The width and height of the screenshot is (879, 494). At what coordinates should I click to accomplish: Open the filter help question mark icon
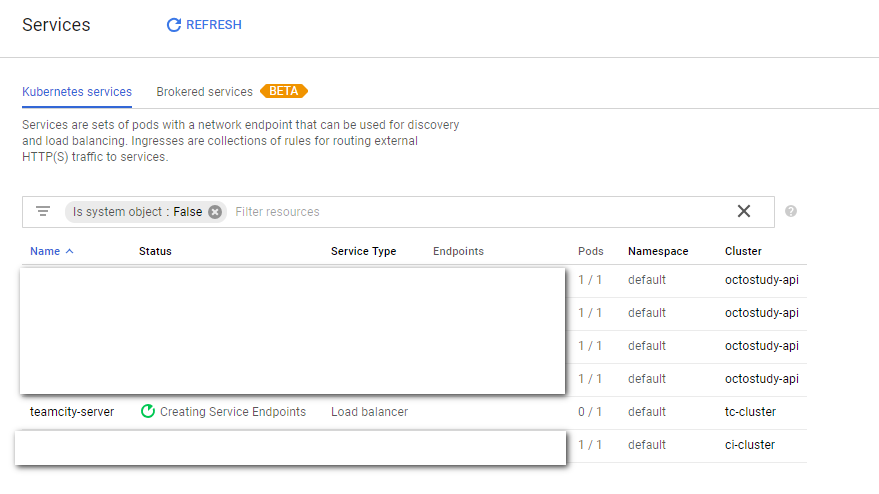pyautogui.click(x=791, y=212)
